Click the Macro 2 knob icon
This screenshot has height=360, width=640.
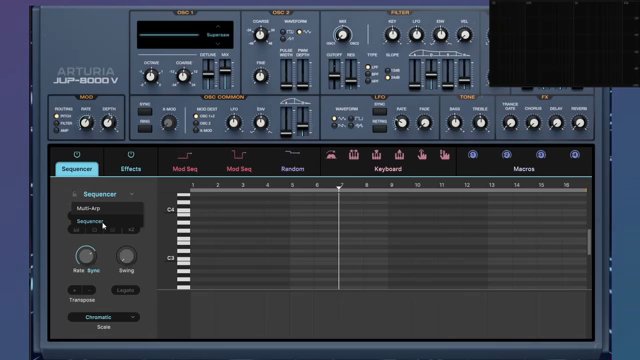click(x=507, y=155)
